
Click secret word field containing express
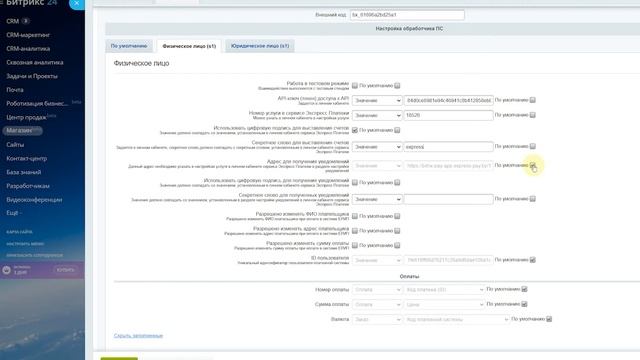click(x=449, y=147)
